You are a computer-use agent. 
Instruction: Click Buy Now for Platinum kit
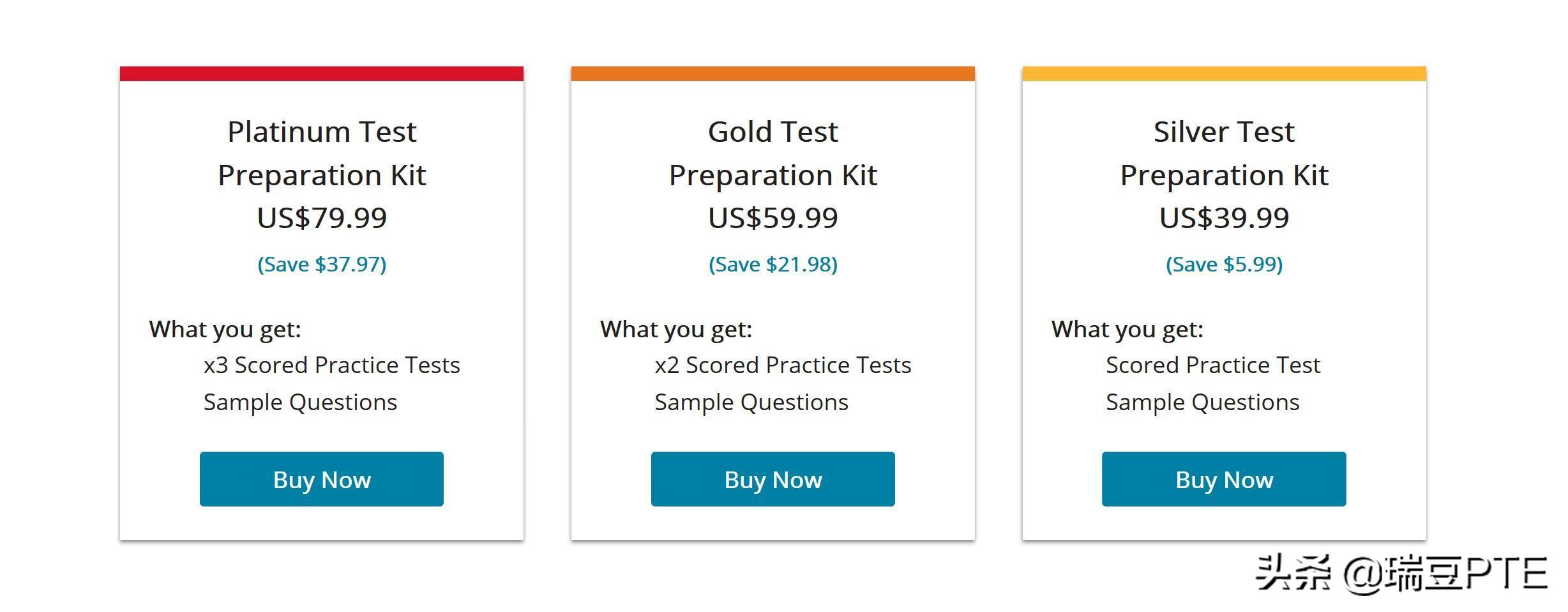click(x=321, y=479)
